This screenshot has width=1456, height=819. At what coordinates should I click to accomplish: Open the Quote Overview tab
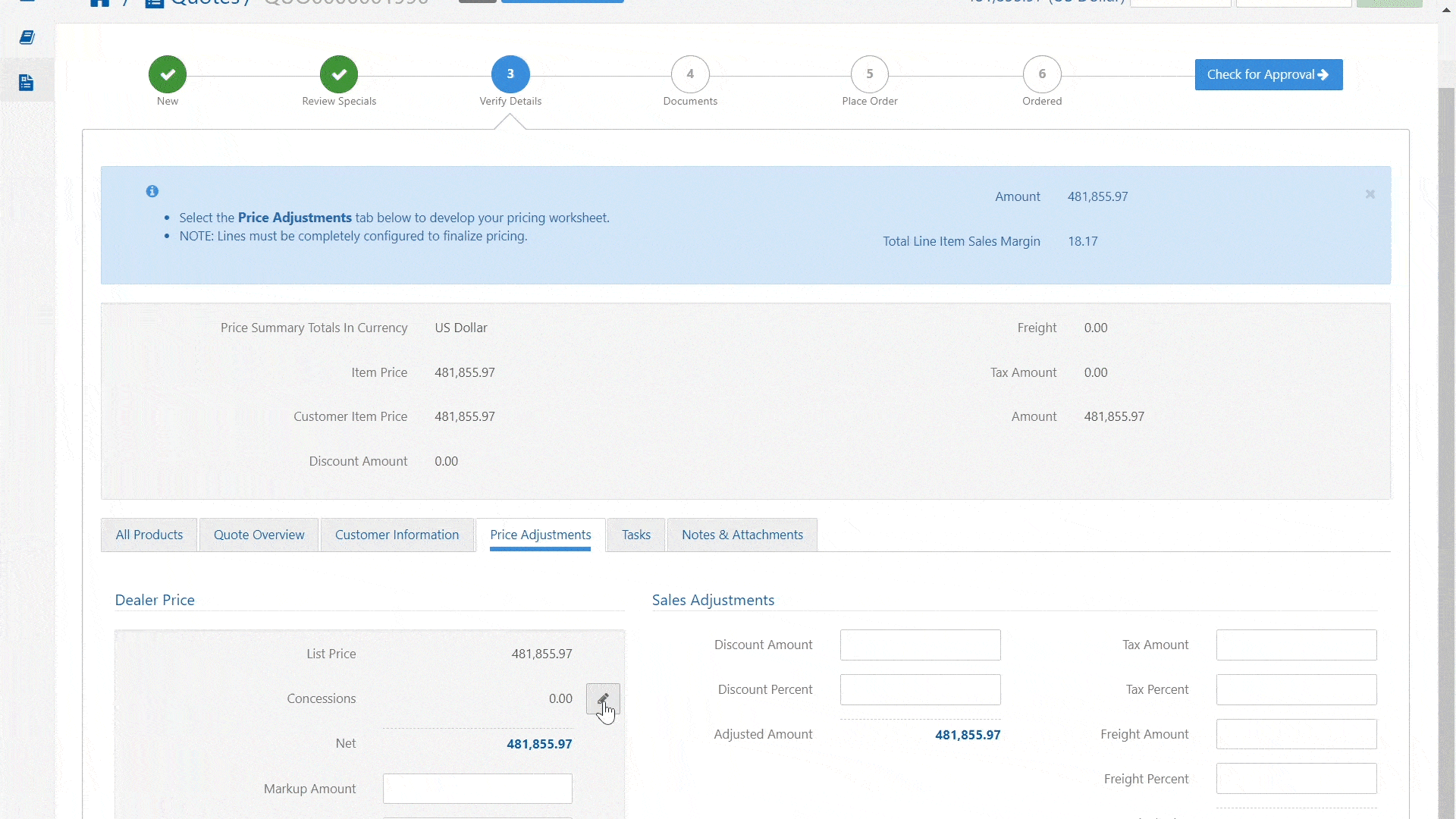click(259, 535)
